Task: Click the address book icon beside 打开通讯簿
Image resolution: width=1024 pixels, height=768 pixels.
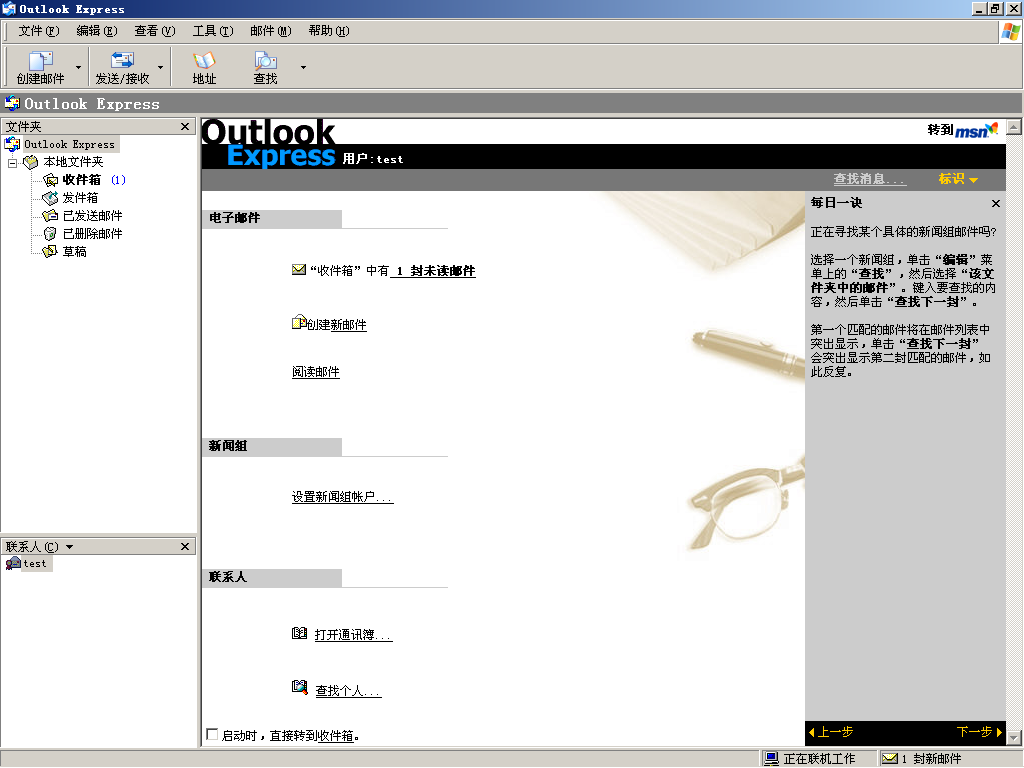Action: coord(299,633)
